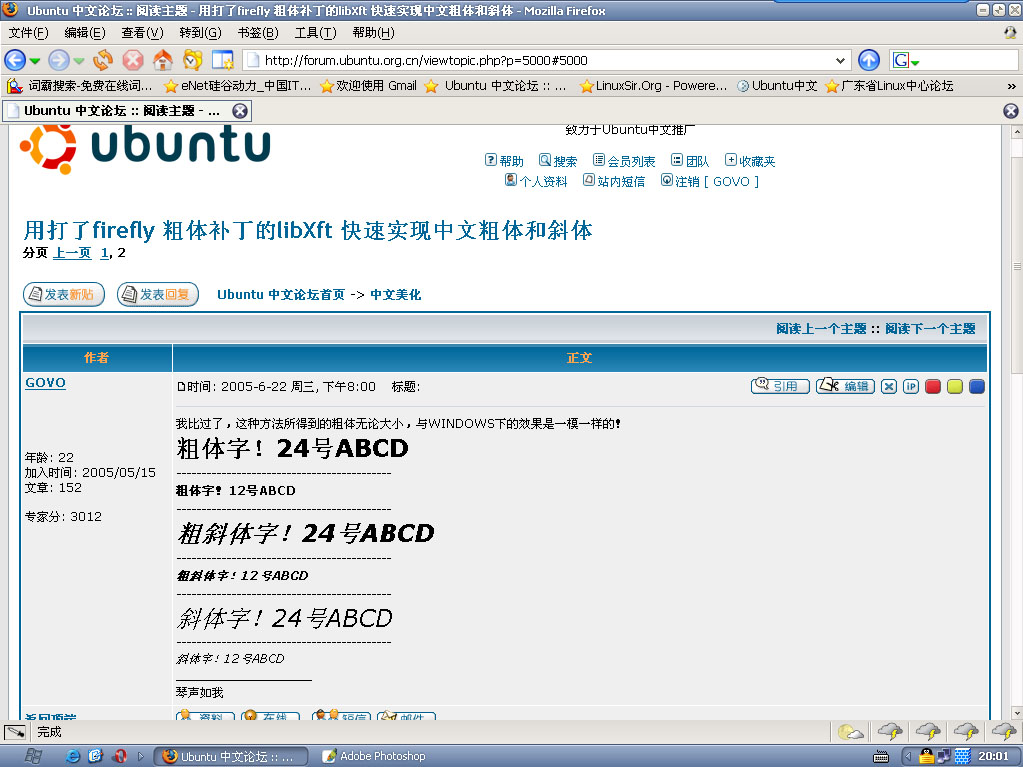Click the red Stop loading icon
1023x767 pixels.
click(x=132, y=60)
